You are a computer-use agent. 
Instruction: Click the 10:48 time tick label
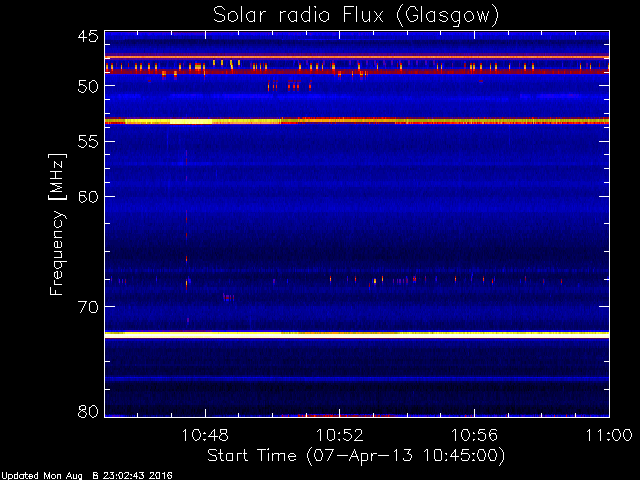[x=205, y=436]
